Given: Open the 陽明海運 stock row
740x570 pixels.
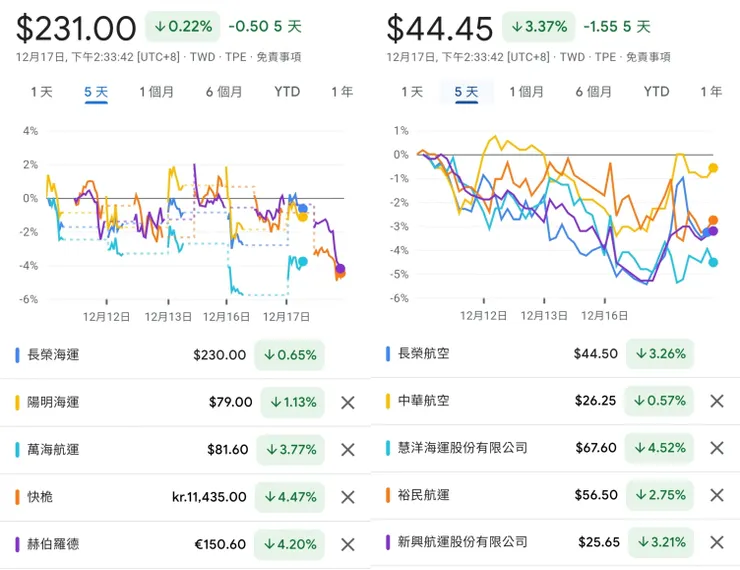Looking at the screenshot, I should [185, 402].
